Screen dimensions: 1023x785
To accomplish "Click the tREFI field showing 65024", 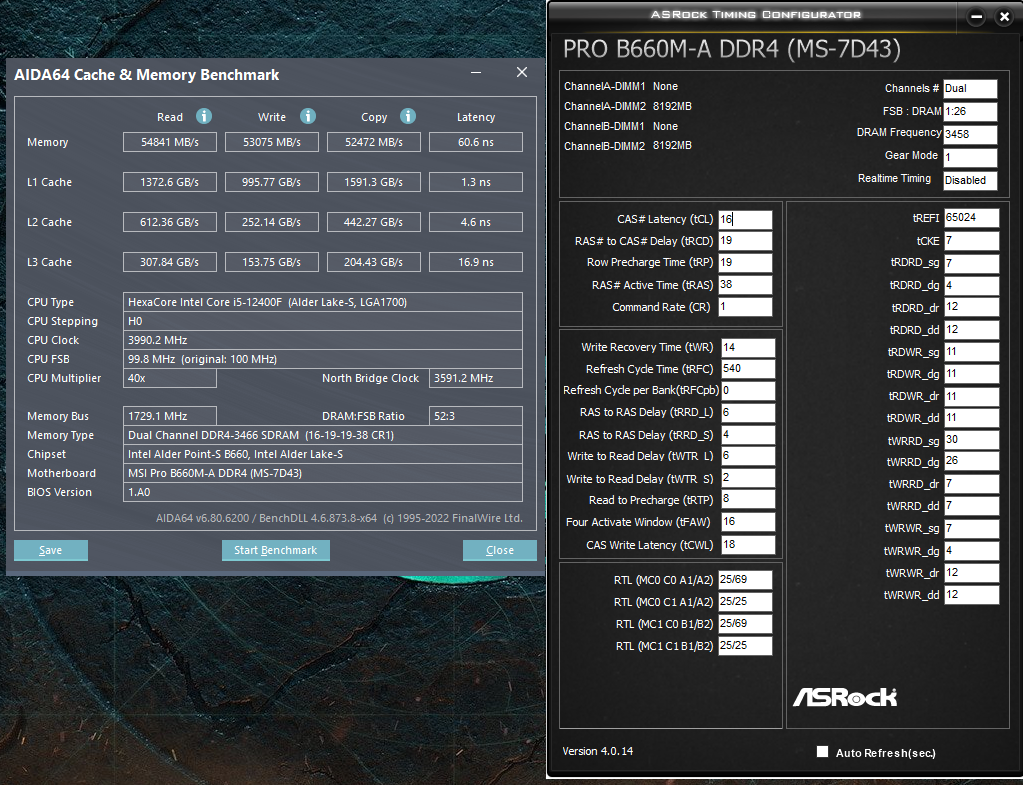I will tap(971, 218).
